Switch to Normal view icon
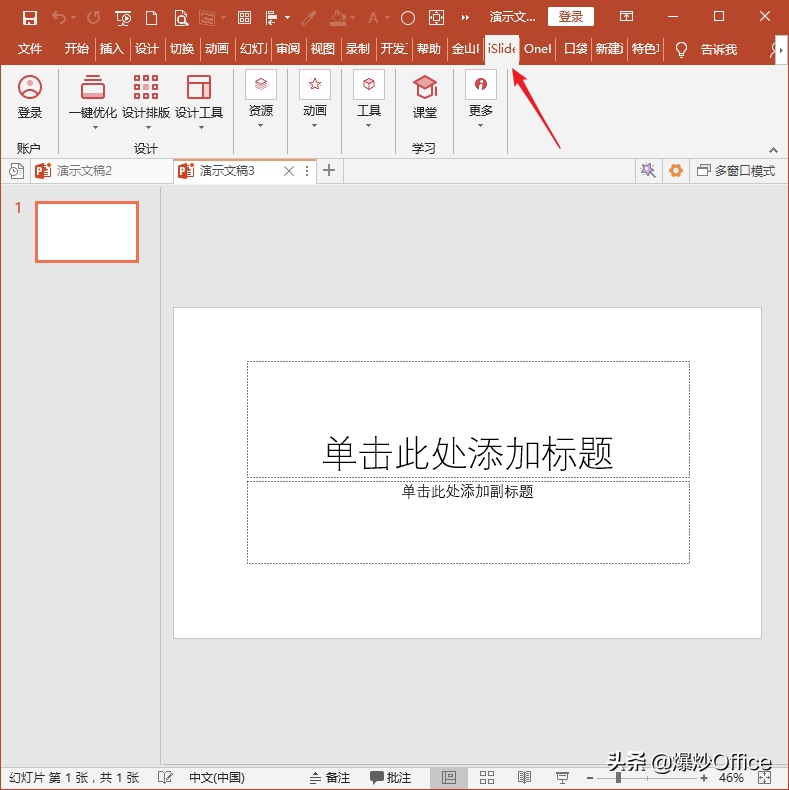The image size is (789, 790). 449,777
